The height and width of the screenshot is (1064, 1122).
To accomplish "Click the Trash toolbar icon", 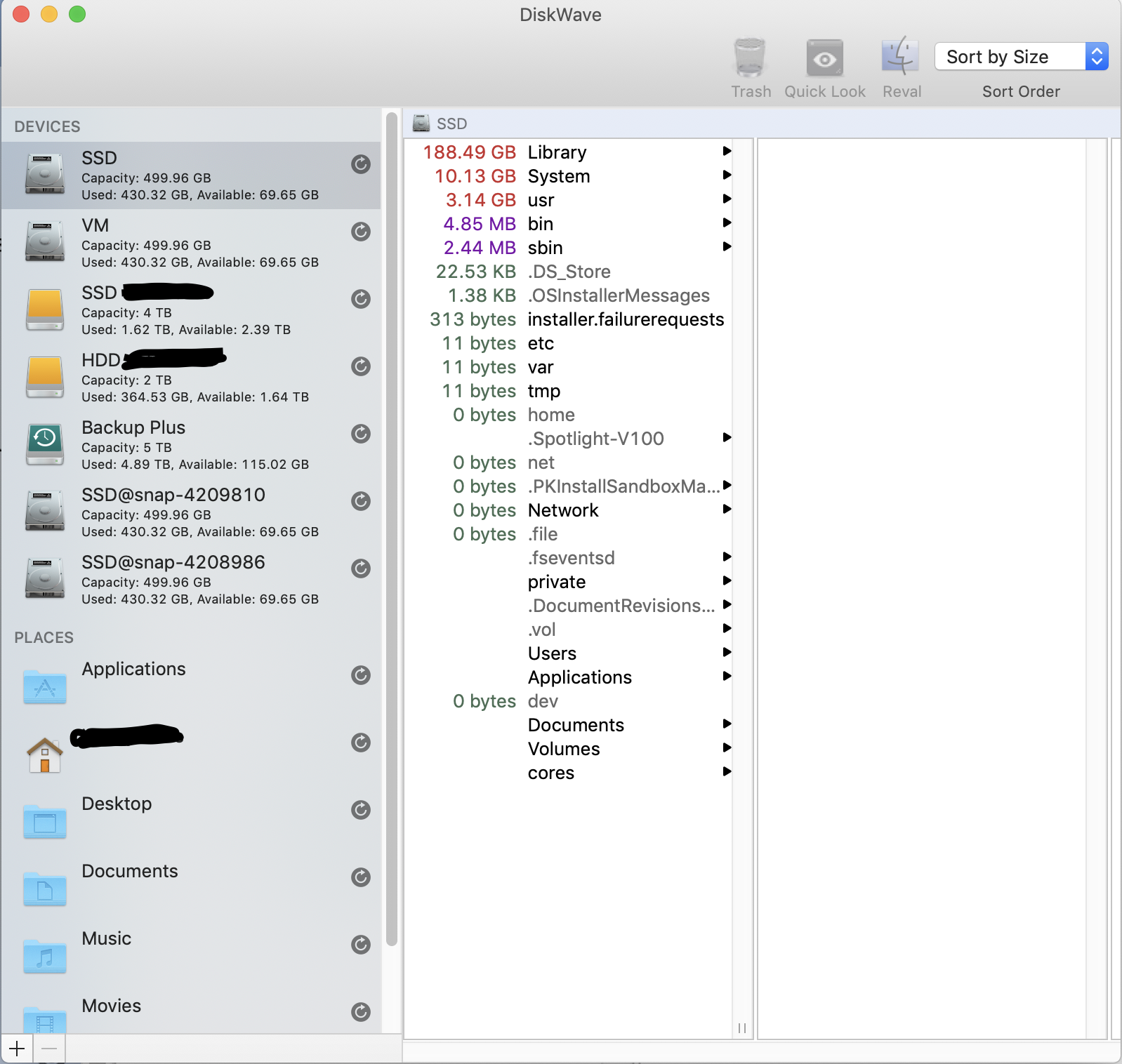I will pos(750,58).
